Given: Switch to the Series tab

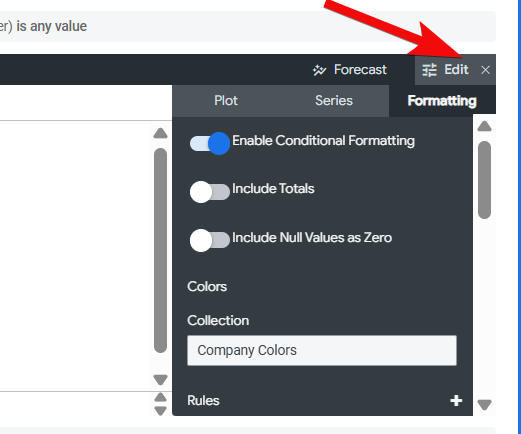Looking at the screenshot, I should (x=334, y=101).
